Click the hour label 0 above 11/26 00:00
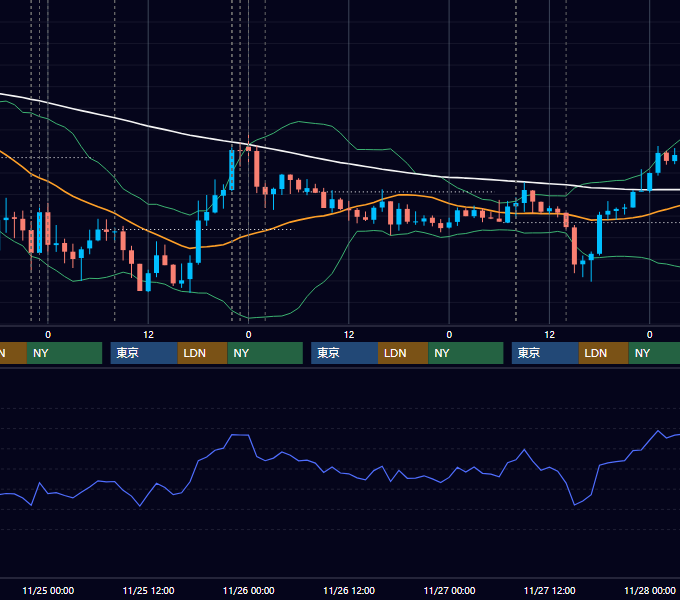680x600 pixels. point(248,335)
